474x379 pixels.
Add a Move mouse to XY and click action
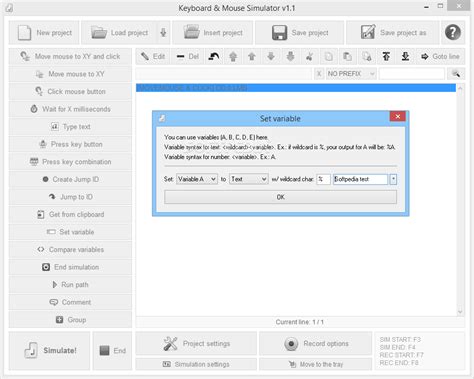[x=70, y=56]
